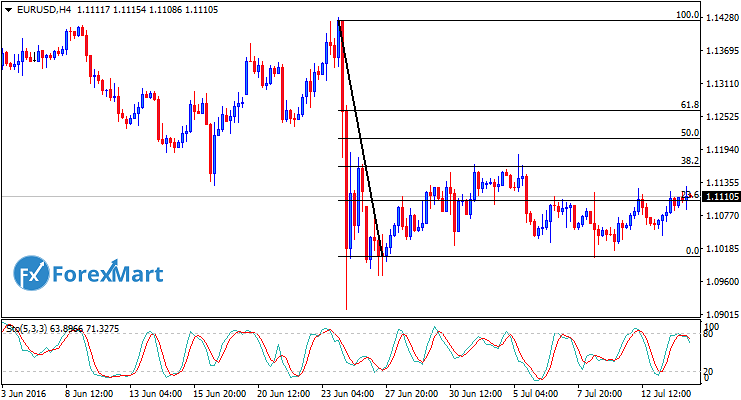
Task: Click the 3 Jun 2016 date label
Action: [x=25, y=391]
